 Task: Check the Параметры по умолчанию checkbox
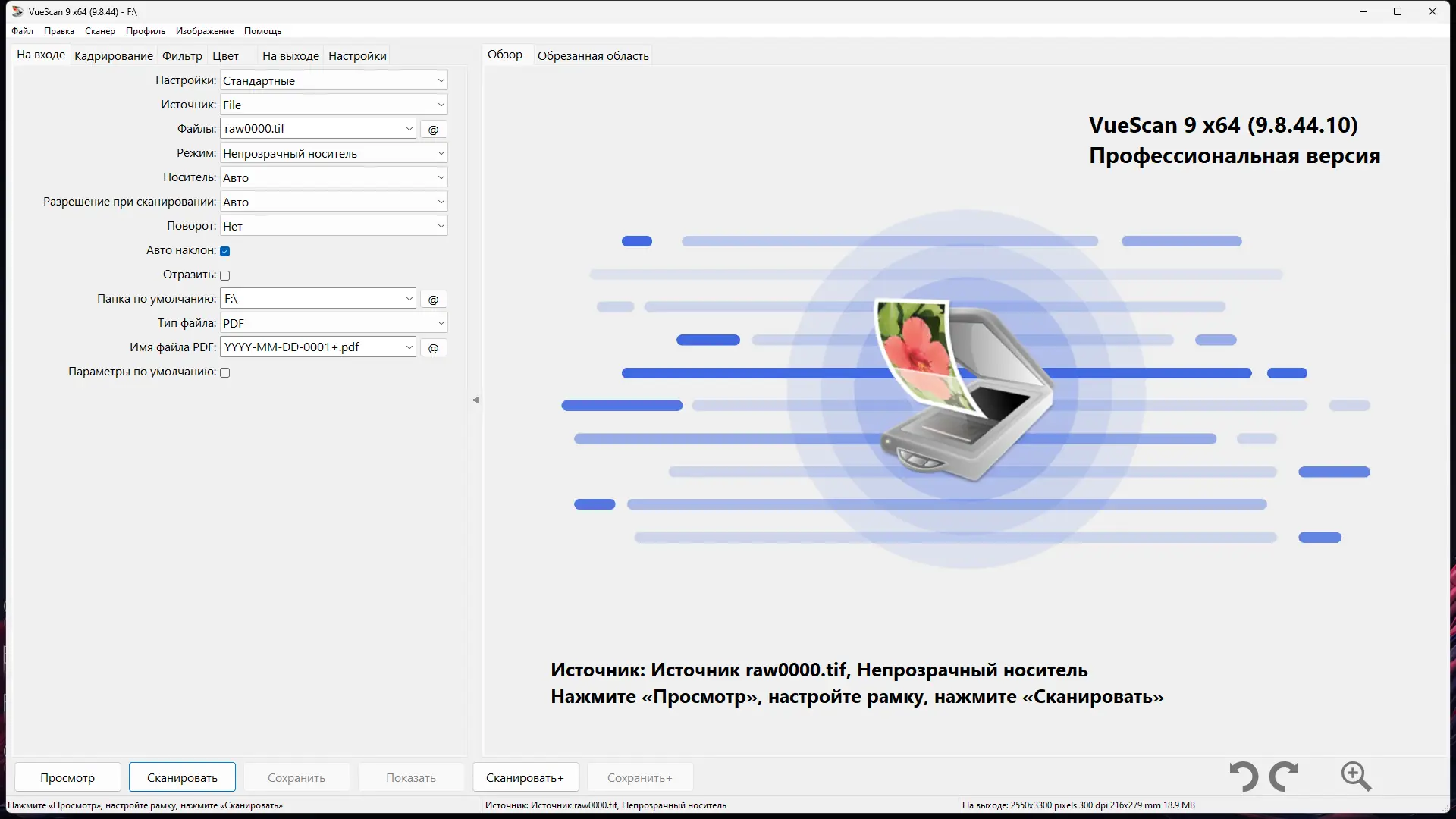click(224, 372)
